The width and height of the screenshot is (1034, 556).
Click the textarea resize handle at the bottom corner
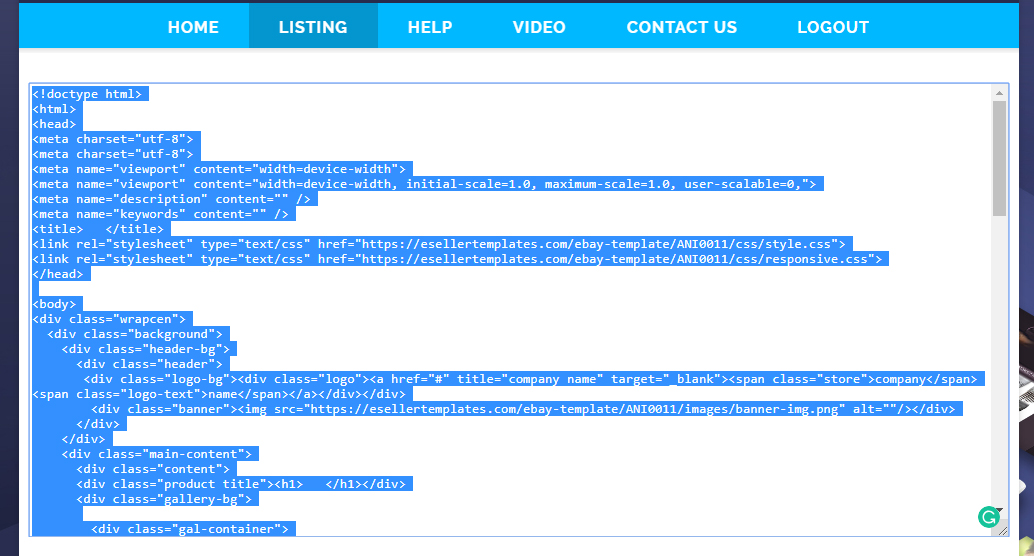coord(1002,530)
